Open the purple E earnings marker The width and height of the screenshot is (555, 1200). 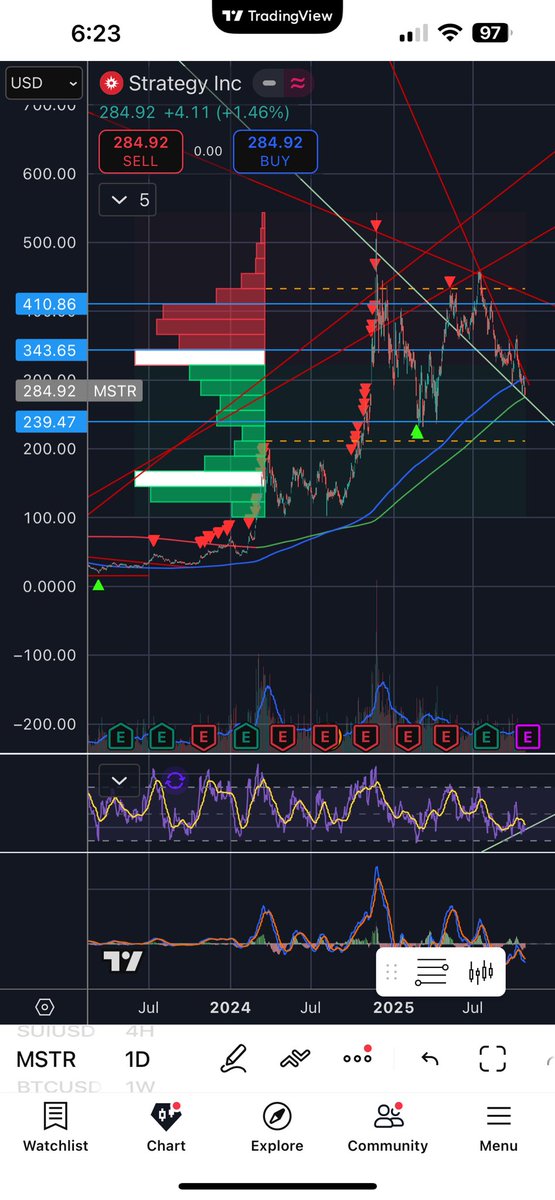point(528,738)
